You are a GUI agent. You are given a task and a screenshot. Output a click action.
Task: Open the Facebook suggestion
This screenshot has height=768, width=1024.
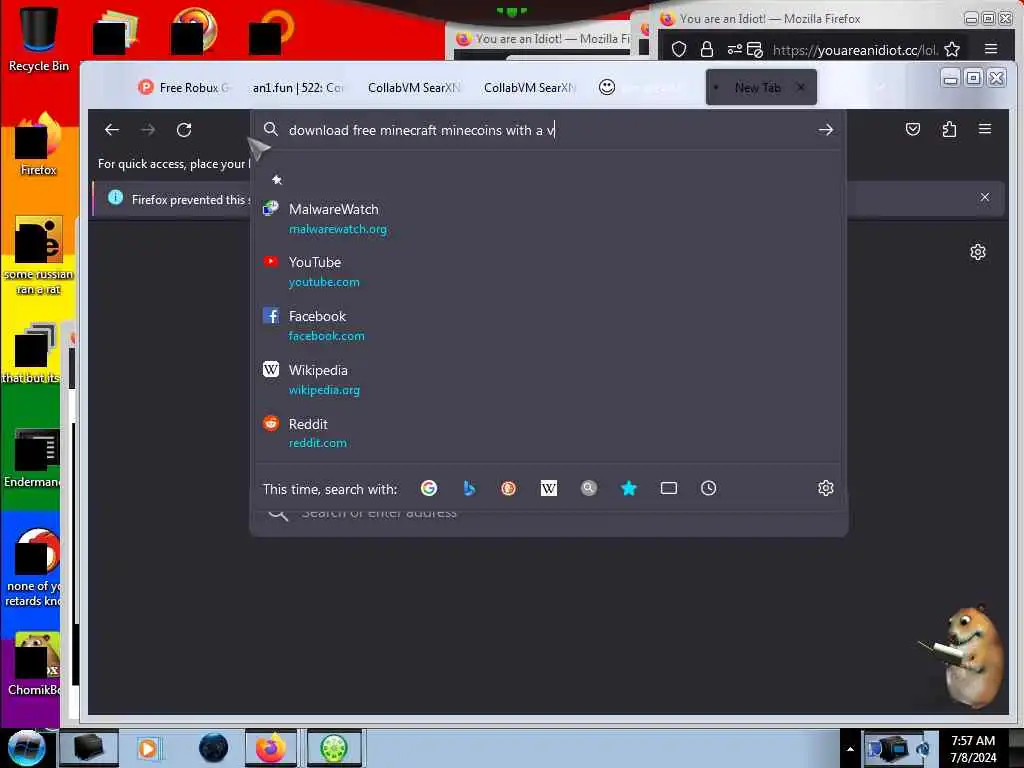pos(547,326)
